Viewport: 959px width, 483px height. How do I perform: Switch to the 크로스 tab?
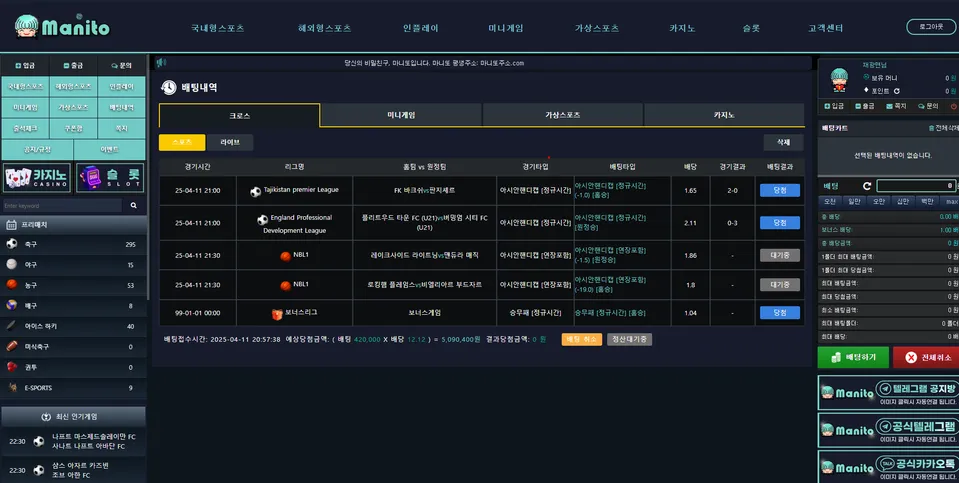pos(239,115)
